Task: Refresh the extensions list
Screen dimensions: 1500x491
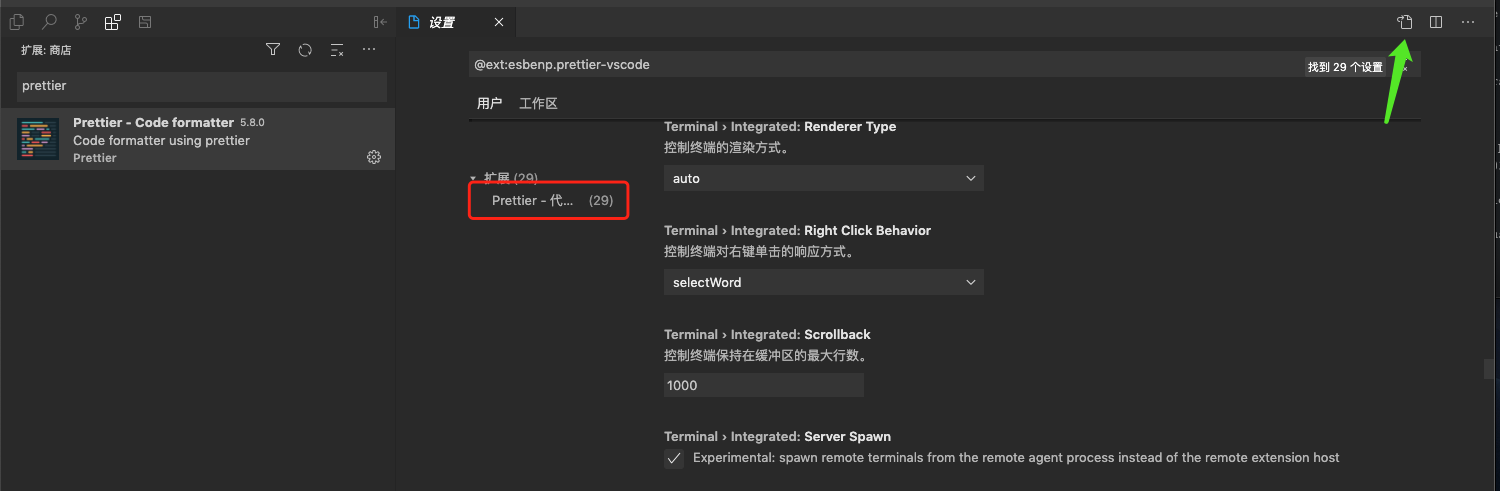Action: tap(305, 50)
